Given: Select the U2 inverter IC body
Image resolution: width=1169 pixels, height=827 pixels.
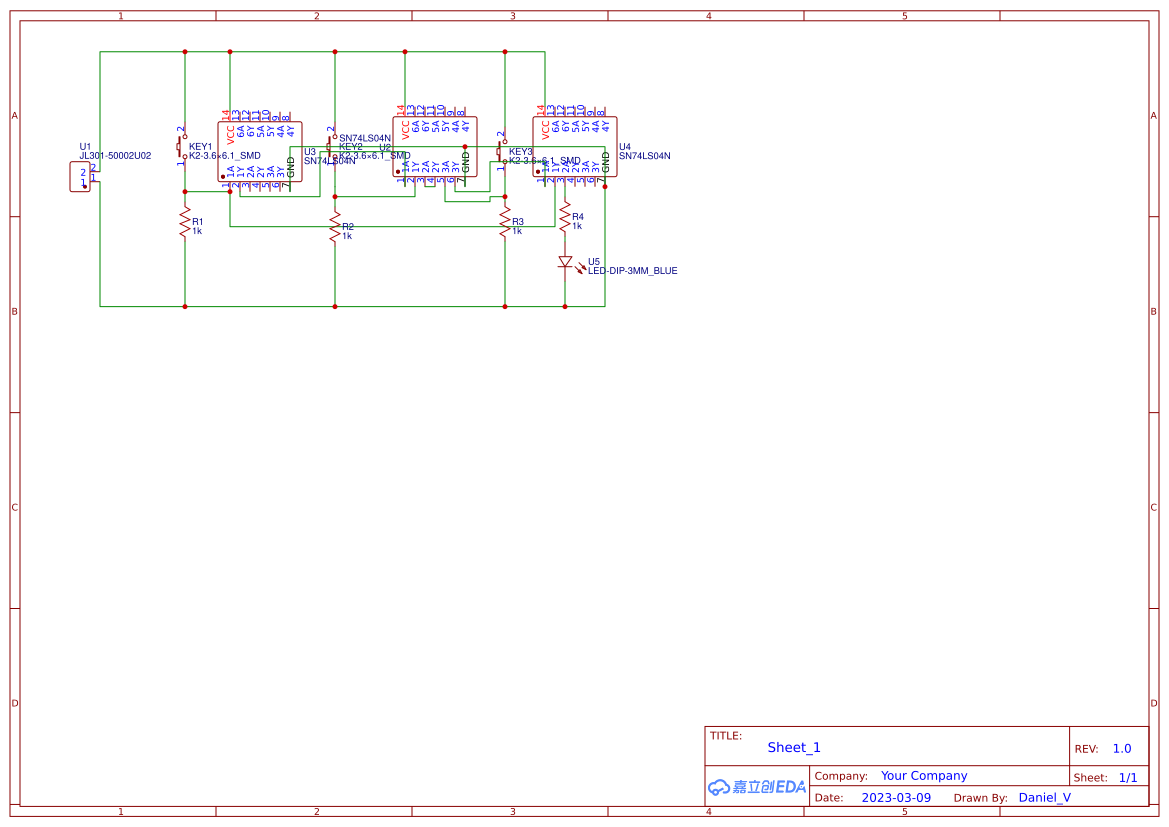Looking at the screenshot, I should coord(435,147).
